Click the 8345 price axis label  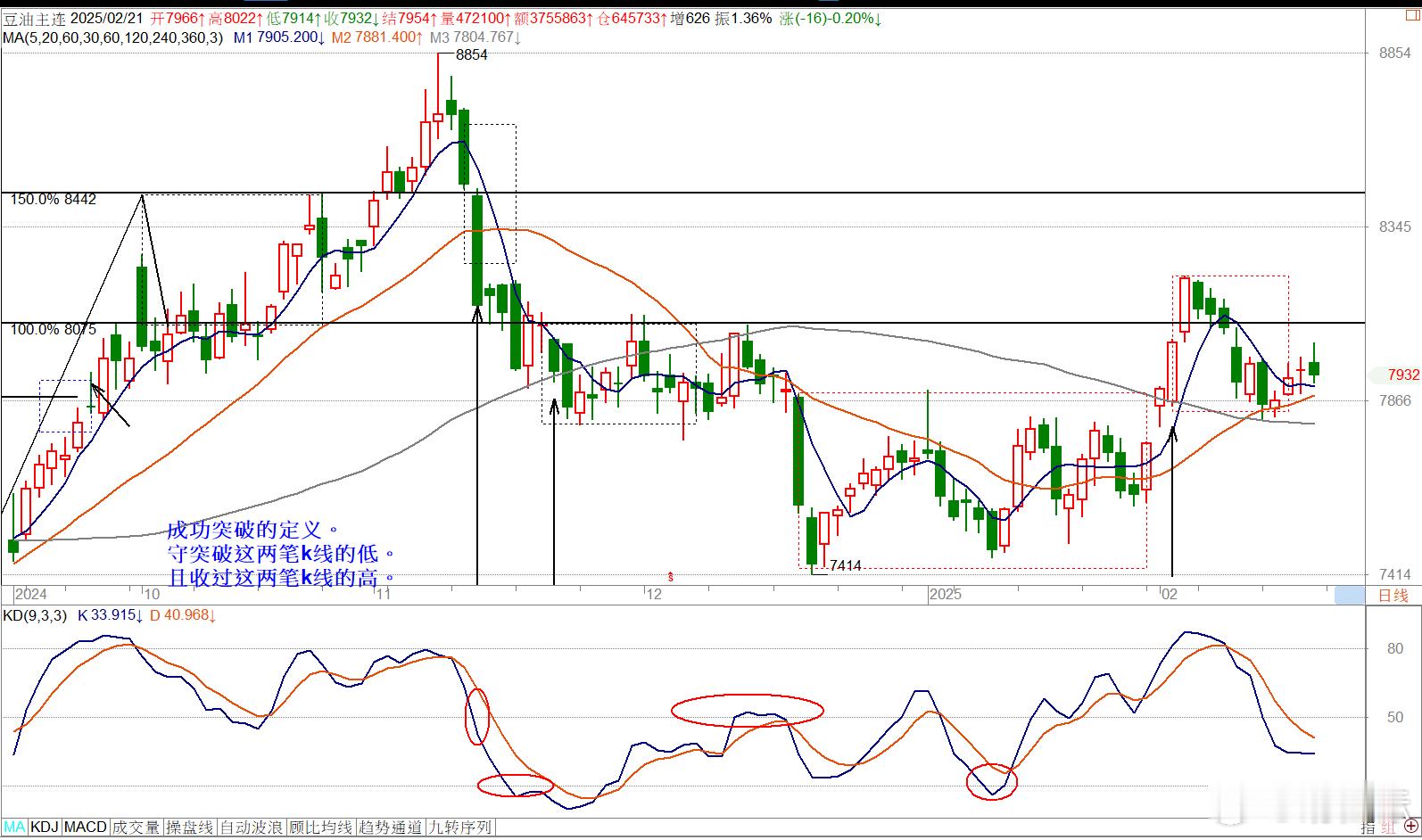pos(1395,227)
